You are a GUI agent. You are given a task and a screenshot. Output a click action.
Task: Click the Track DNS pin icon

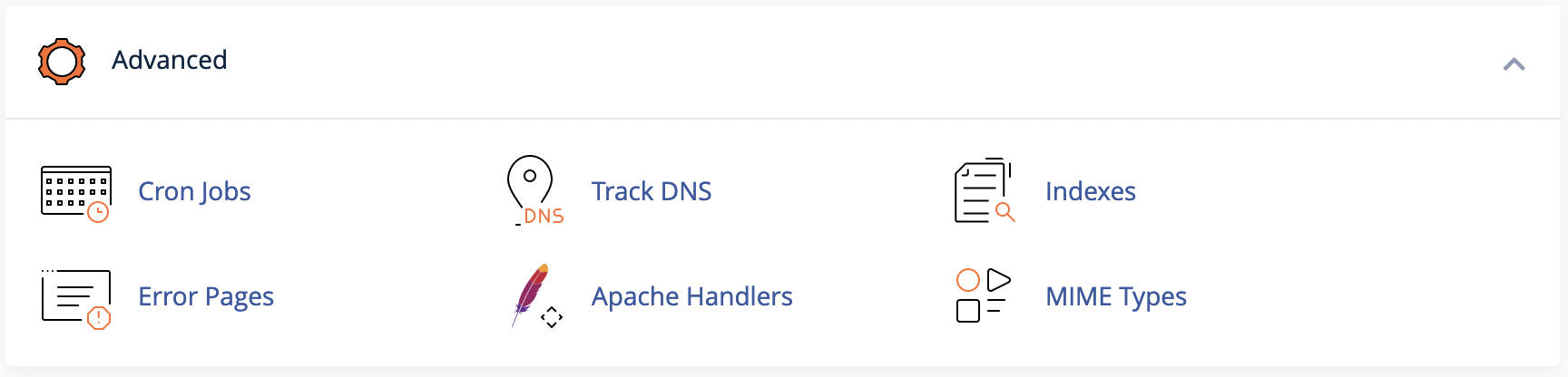click(534, 190)
